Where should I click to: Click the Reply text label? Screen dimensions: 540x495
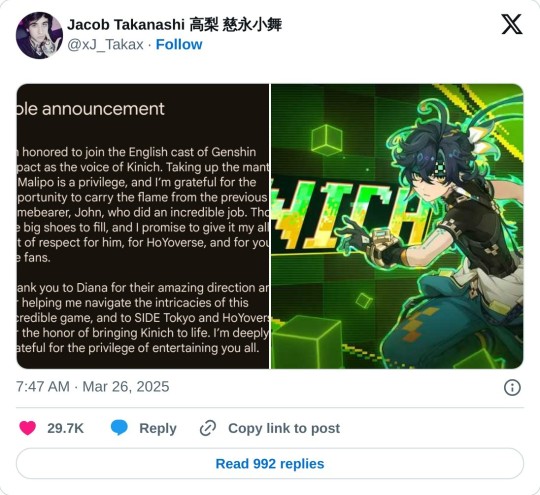tap(158, 428)
